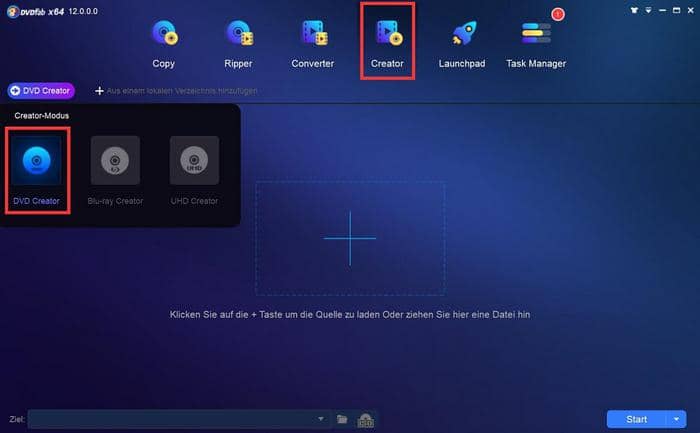Switch to the Converter module
The image size is (700, 433).
coord(312,44)
